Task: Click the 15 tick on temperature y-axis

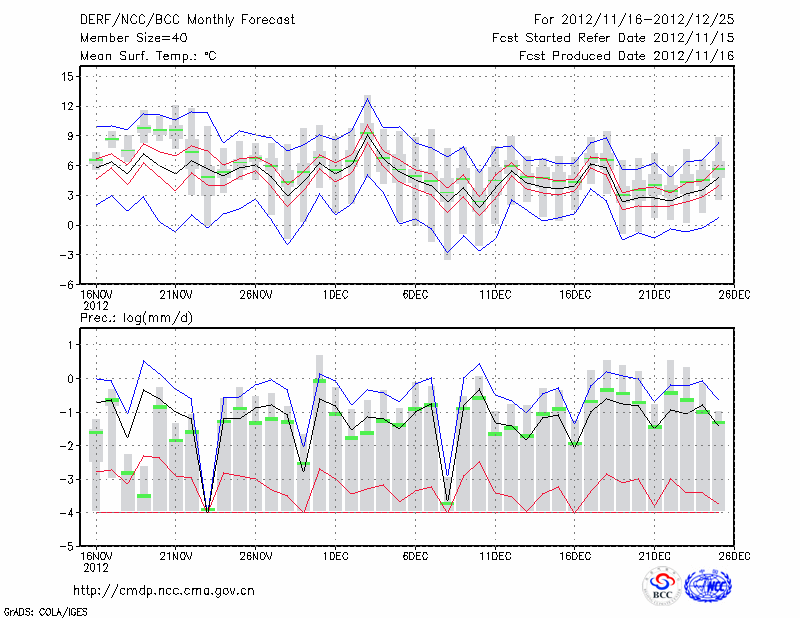Action: coord(68,76)
